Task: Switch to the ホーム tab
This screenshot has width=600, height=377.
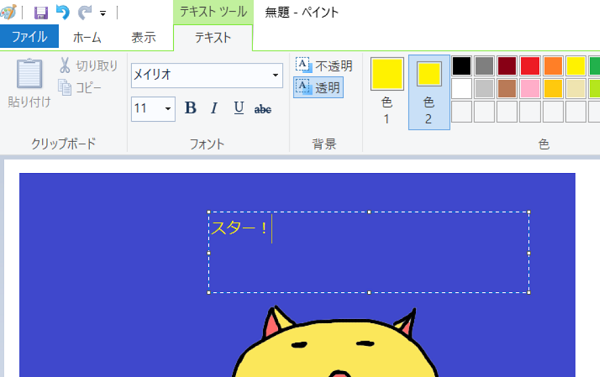Action: click(87, 37)
